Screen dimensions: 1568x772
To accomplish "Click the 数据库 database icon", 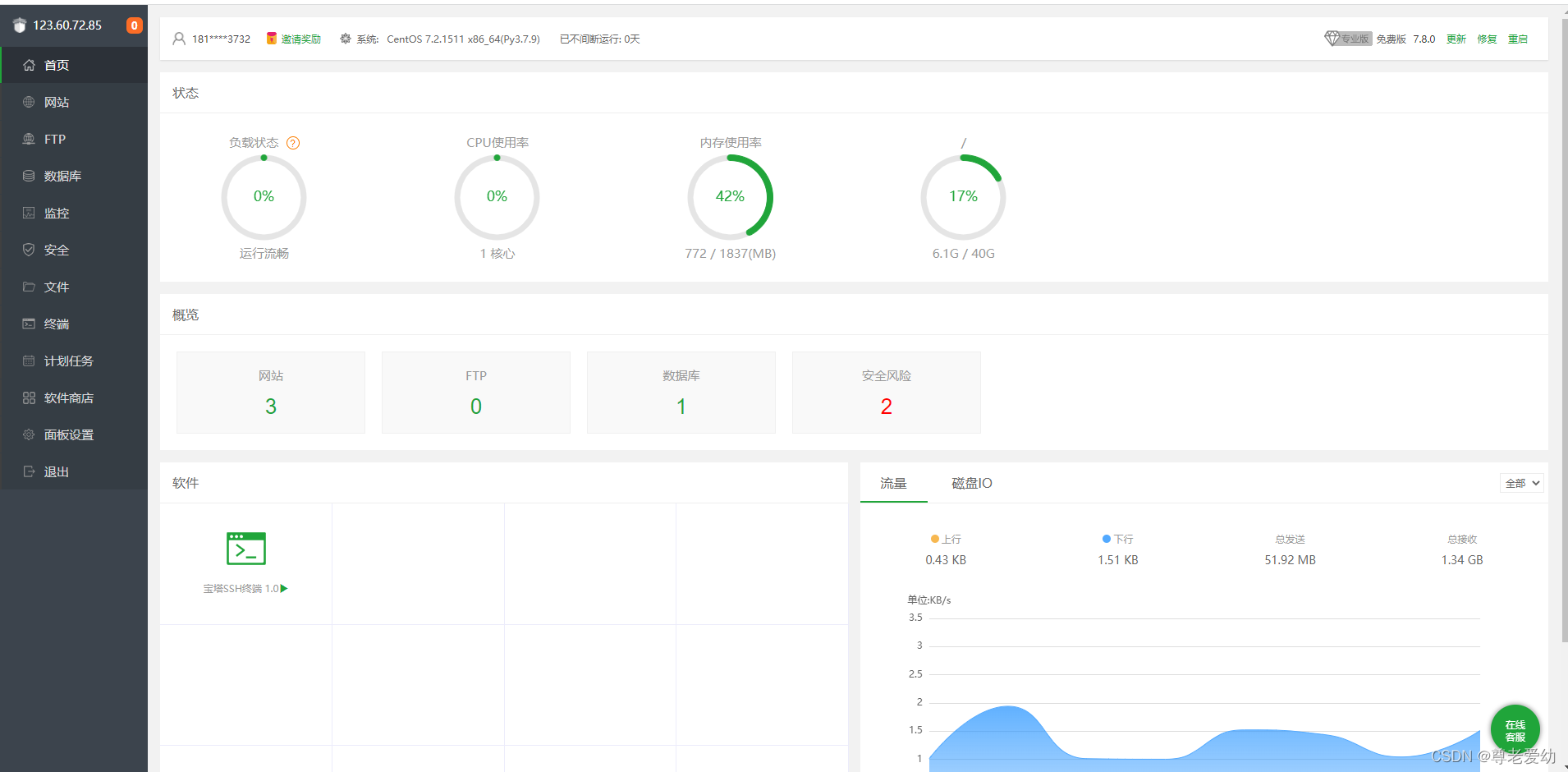I will 29,176.
